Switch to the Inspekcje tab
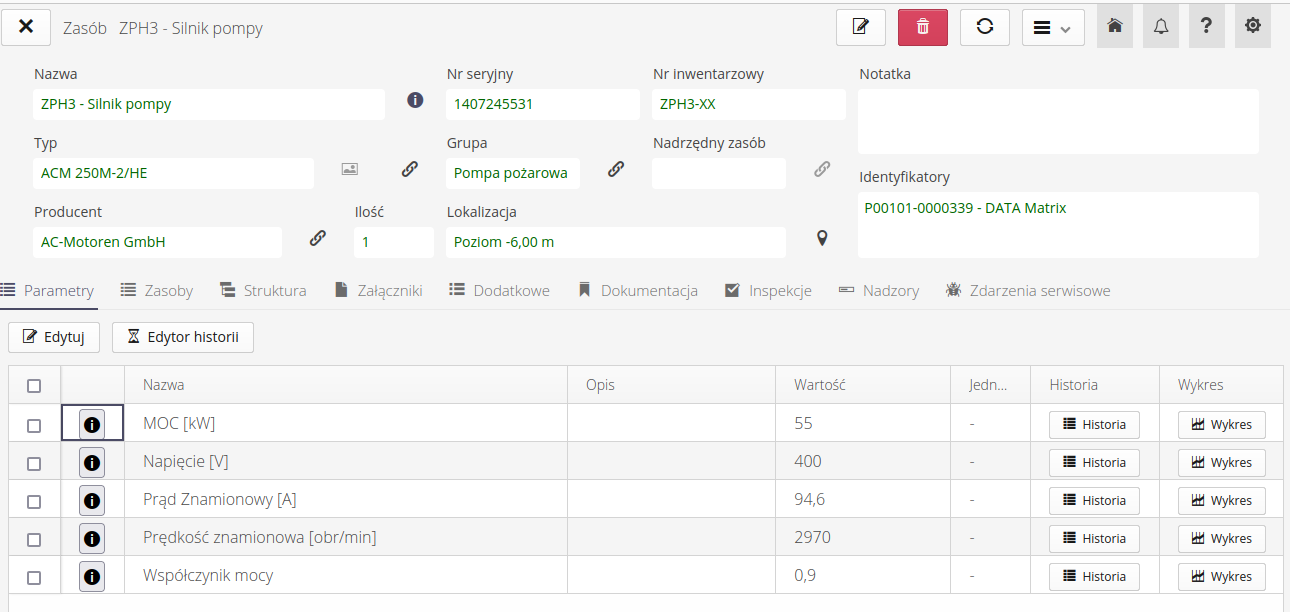This screenshot has height=612, width=1290. click(768, 291)
